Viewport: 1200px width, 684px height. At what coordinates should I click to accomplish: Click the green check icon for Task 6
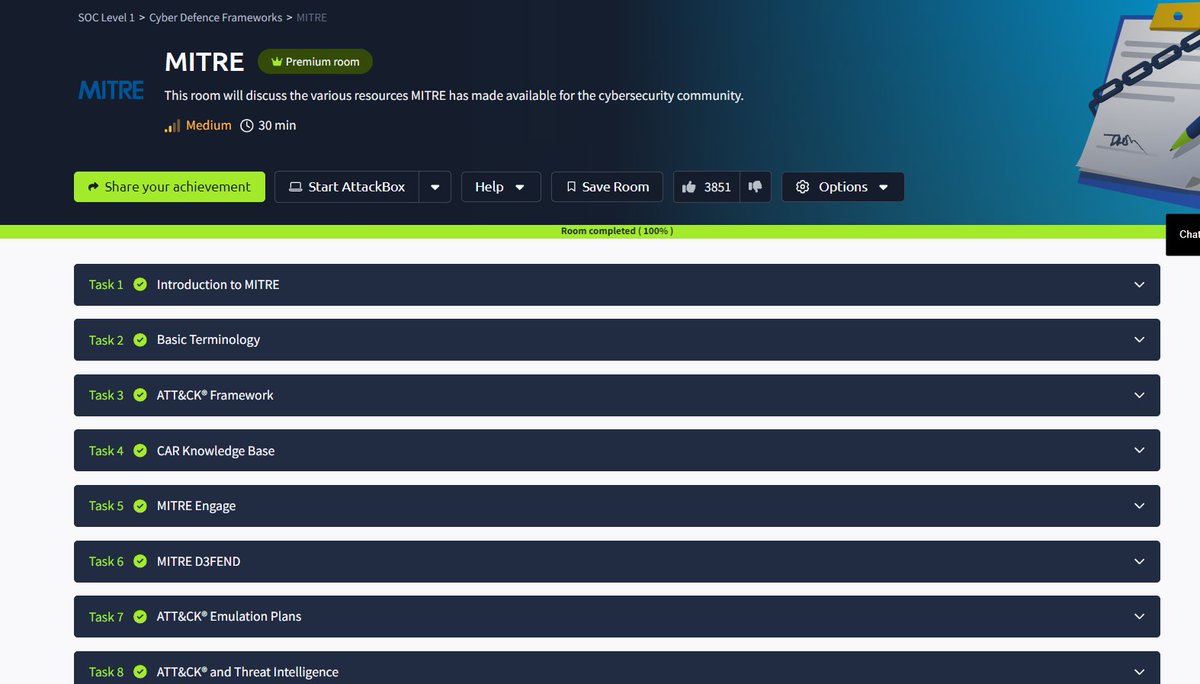coord(140,562)
